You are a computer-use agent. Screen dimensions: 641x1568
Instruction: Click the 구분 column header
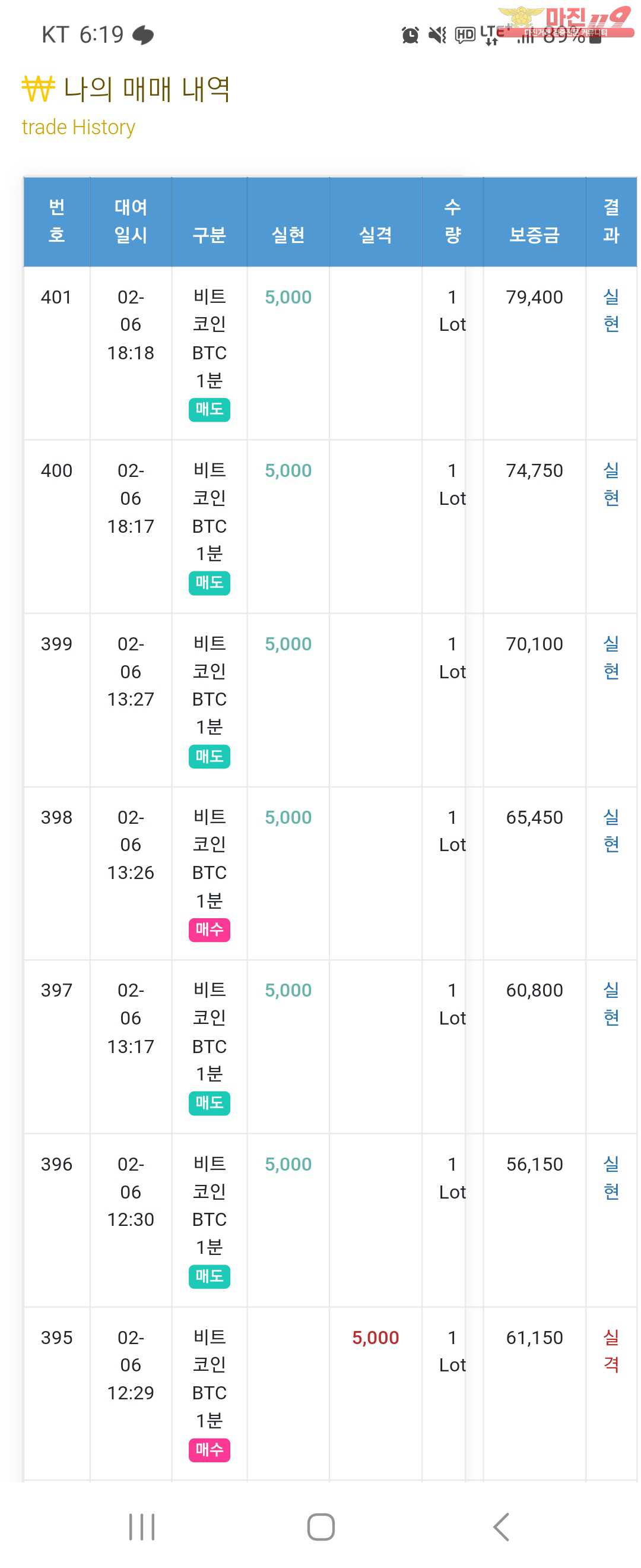pos(209,235)
